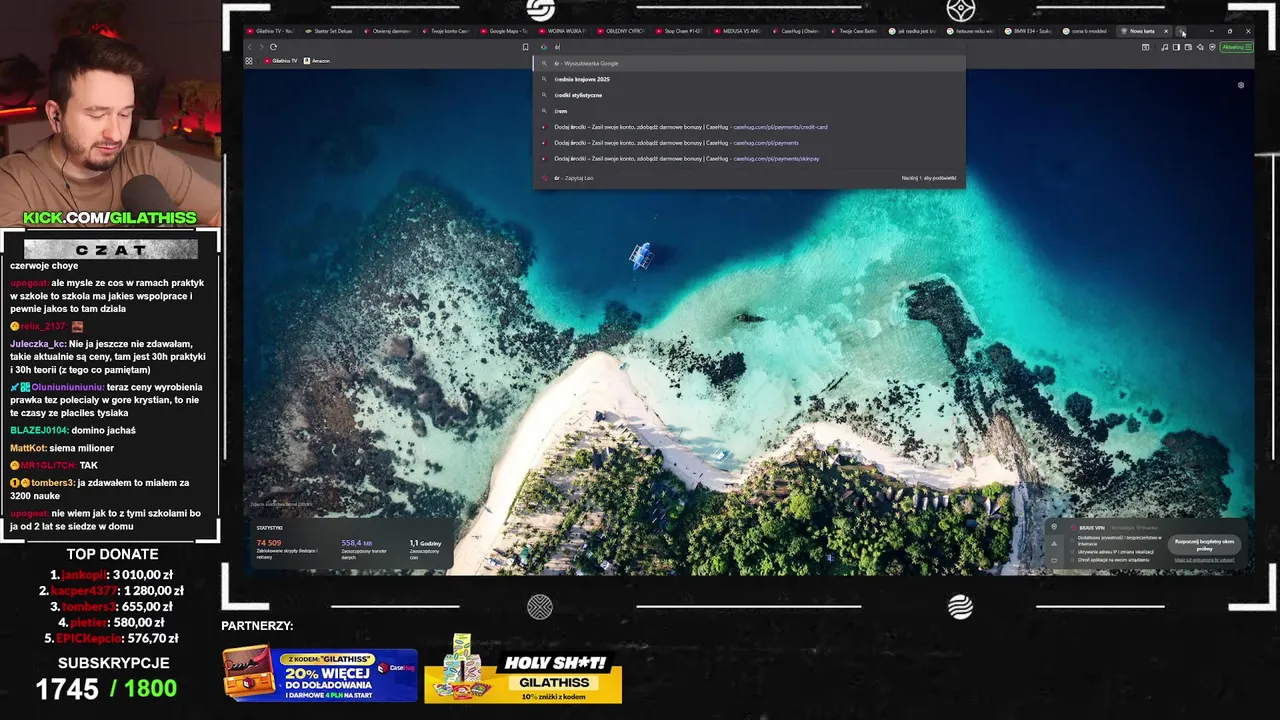This screenshot has height=720, width=1280.
Task: Switch to the Stop Cham tab
Action: (680, 31)
